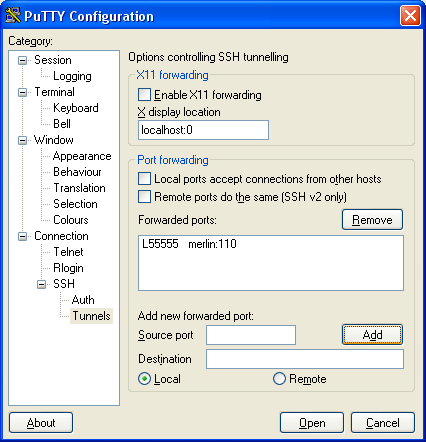The height and width of the screenshot is (442, 426).
Task: Enable X11 forwarding checkbox
Action: (144, 95)
